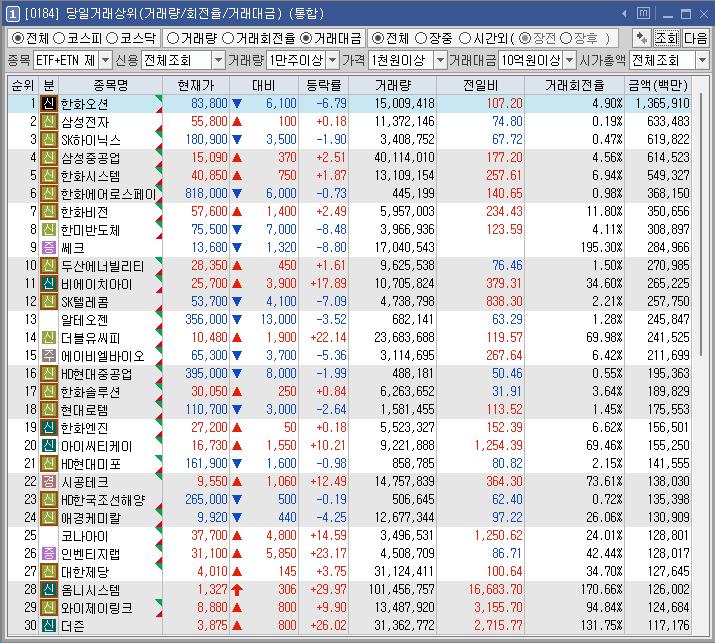Image resolution: width=715 pixels, height=643 pixels.
Task: Click the down arrow icon for 알테오젠
Action: click(237, 320)
